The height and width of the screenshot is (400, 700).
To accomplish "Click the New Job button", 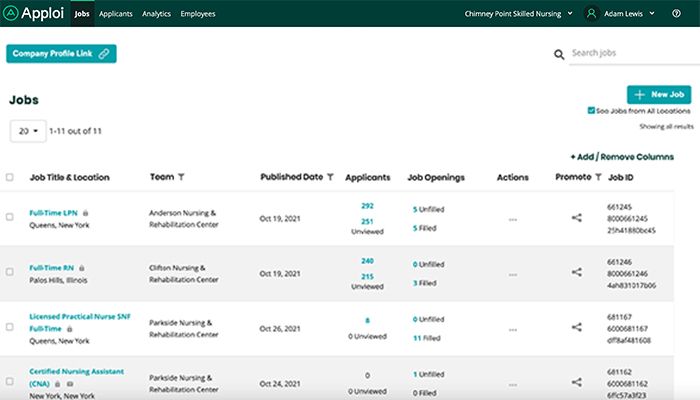I will tap(658, 94).
